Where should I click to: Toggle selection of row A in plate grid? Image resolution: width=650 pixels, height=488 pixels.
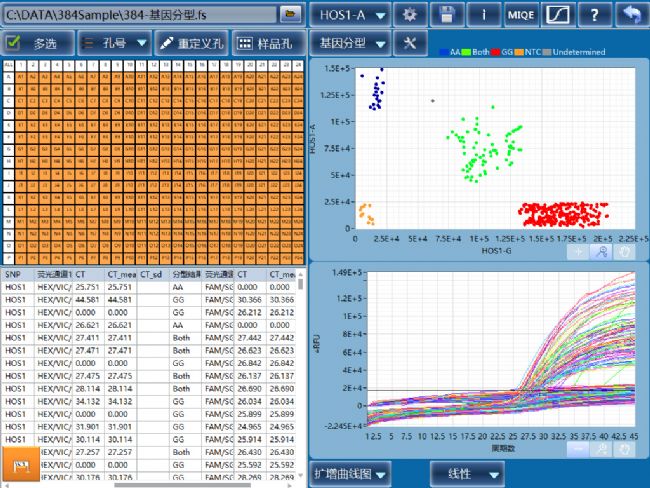pyautogui.click(x=8, y=76)
